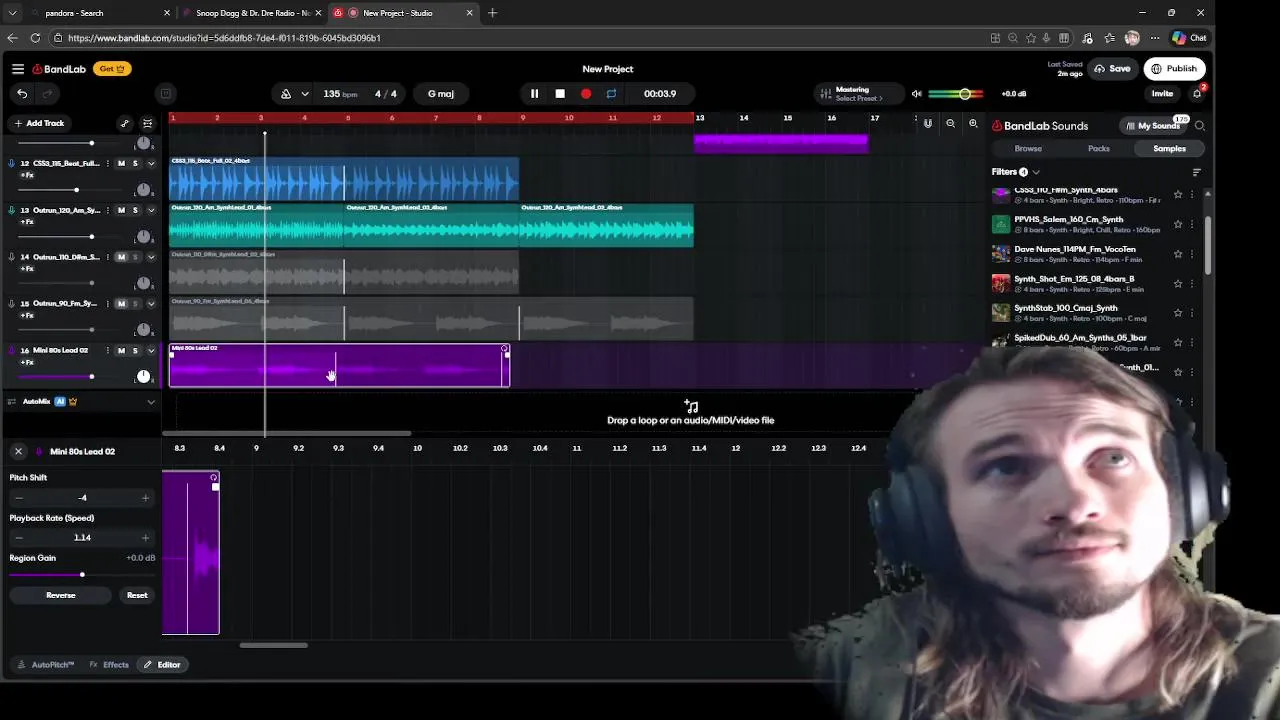Click the Save button

coord(1112,69)
